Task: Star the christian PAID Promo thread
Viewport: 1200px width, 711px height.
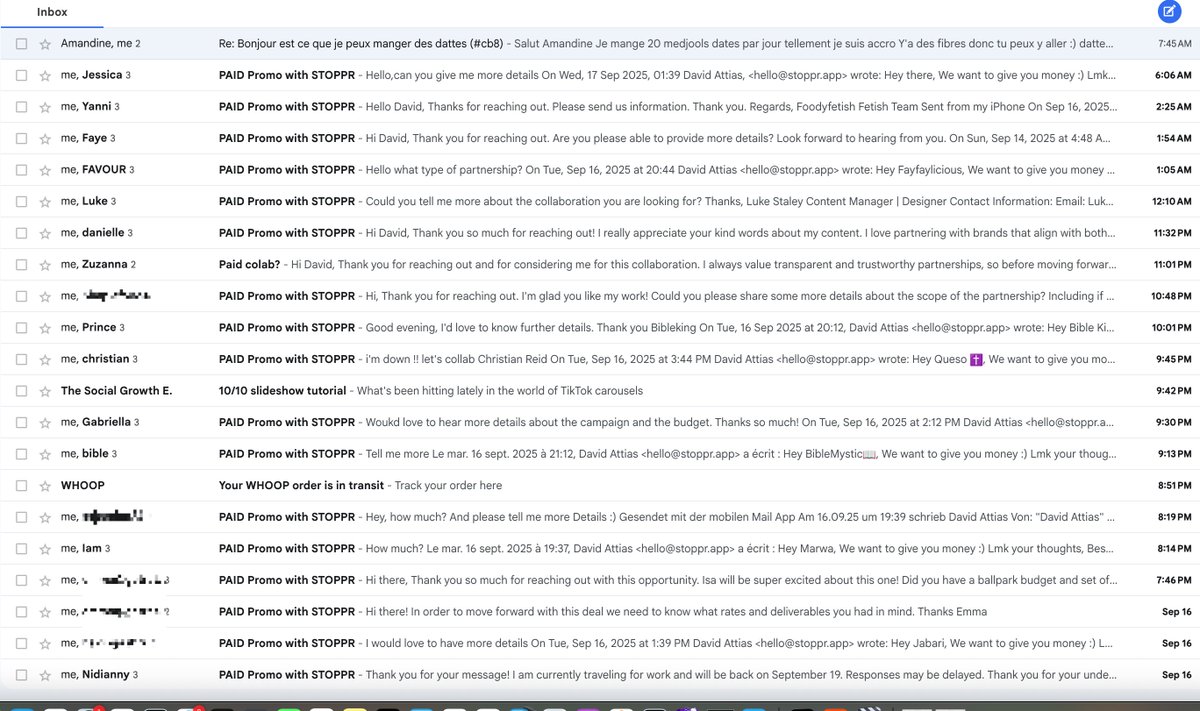Action: click(x=45, y=359)
